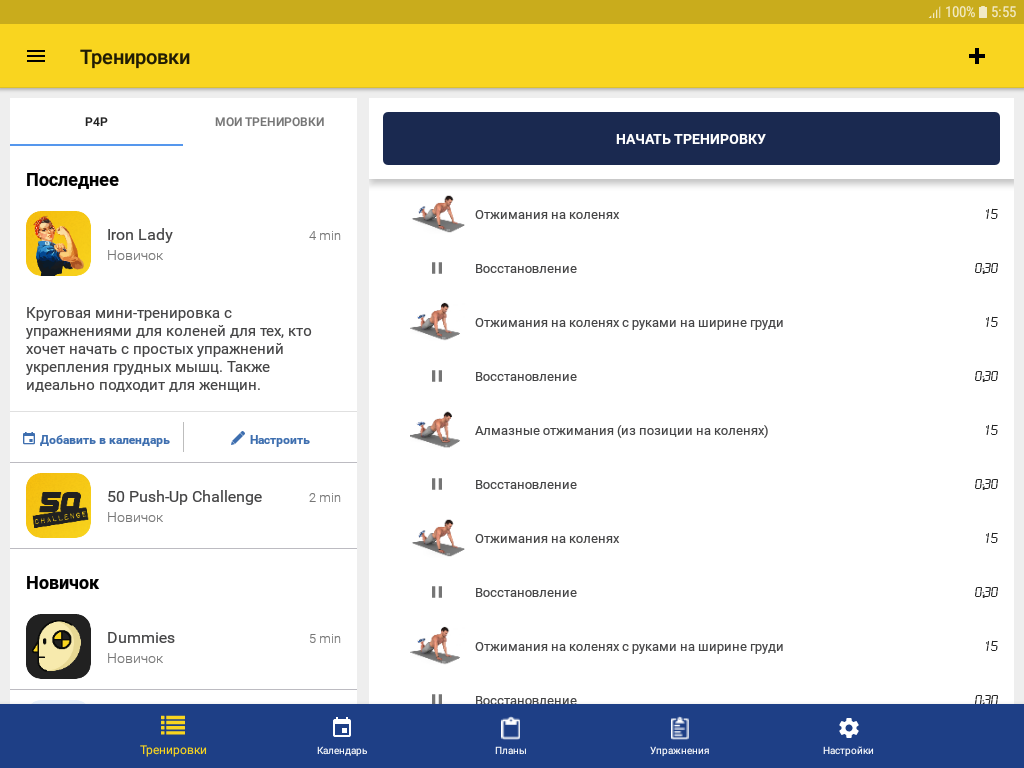Open first 'с руками на ширине груди' thumbnail
Image resolution: width=1024 pixels, height=768 pixels.
pyautogui.click(x=436, y=321)
